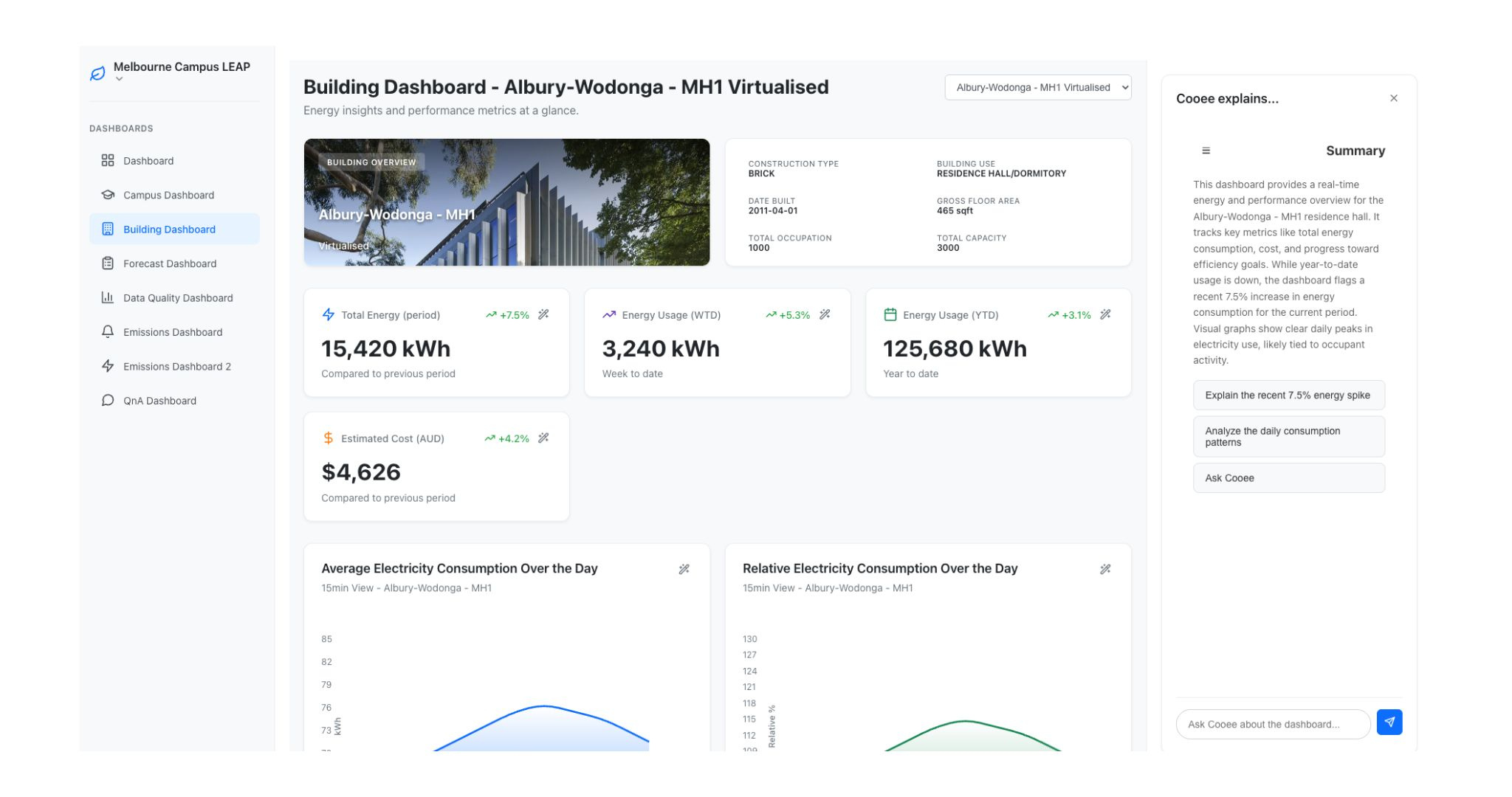Close the Cooee explains panel
Viewport: 1512px width, 797px height.
pyautogui.click(x=1393, y=98)
